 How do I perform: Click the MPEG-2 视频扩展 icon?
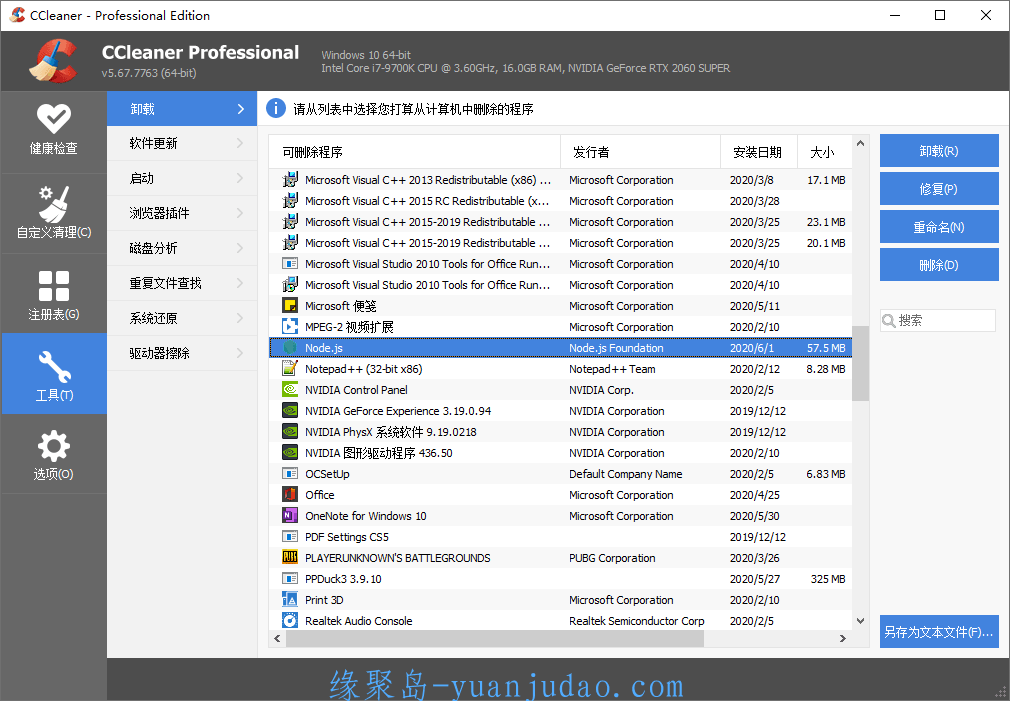(x=290, y=327)
